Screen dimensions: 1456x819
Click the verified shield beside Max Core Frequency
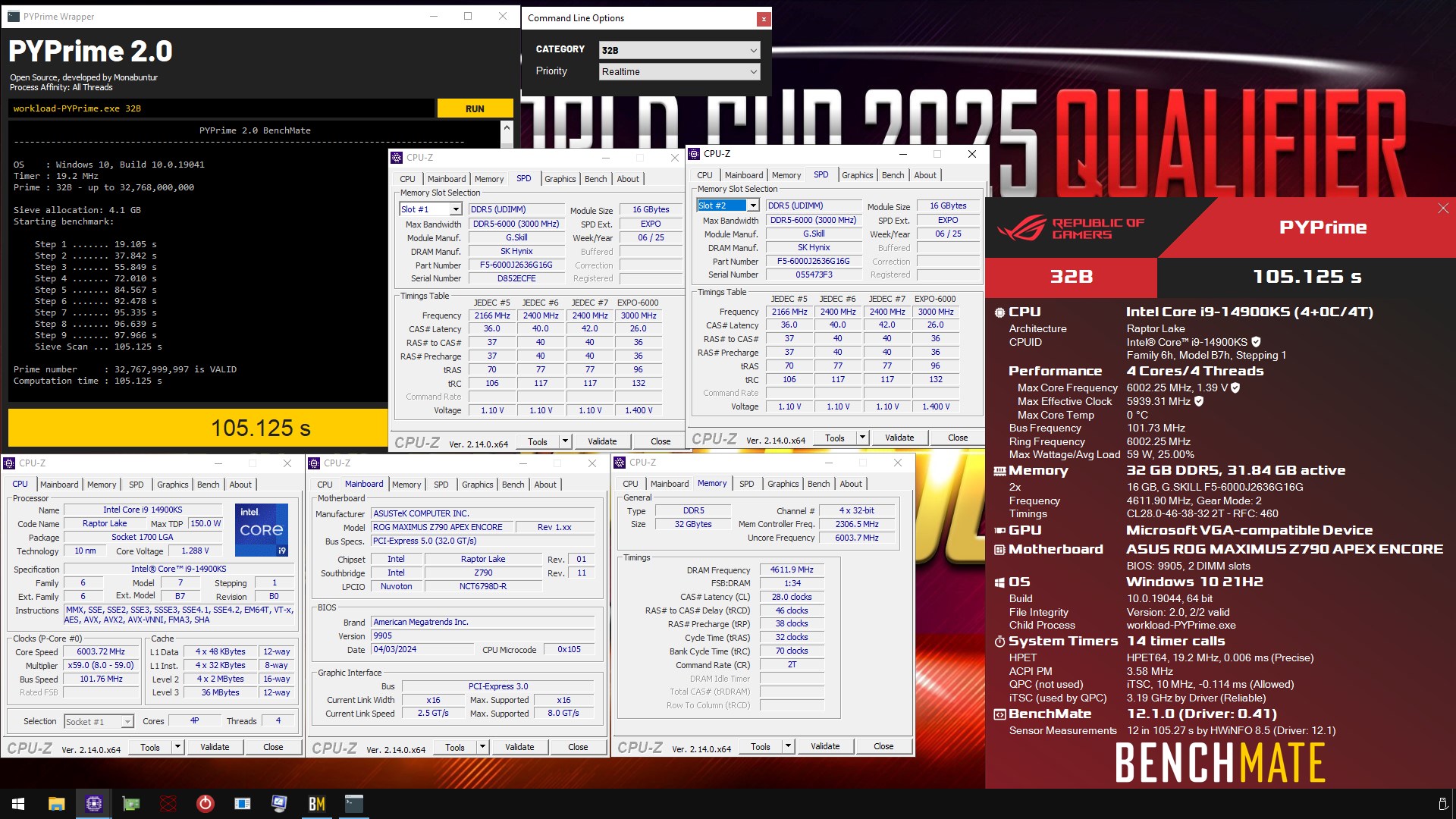(1235, 388)
